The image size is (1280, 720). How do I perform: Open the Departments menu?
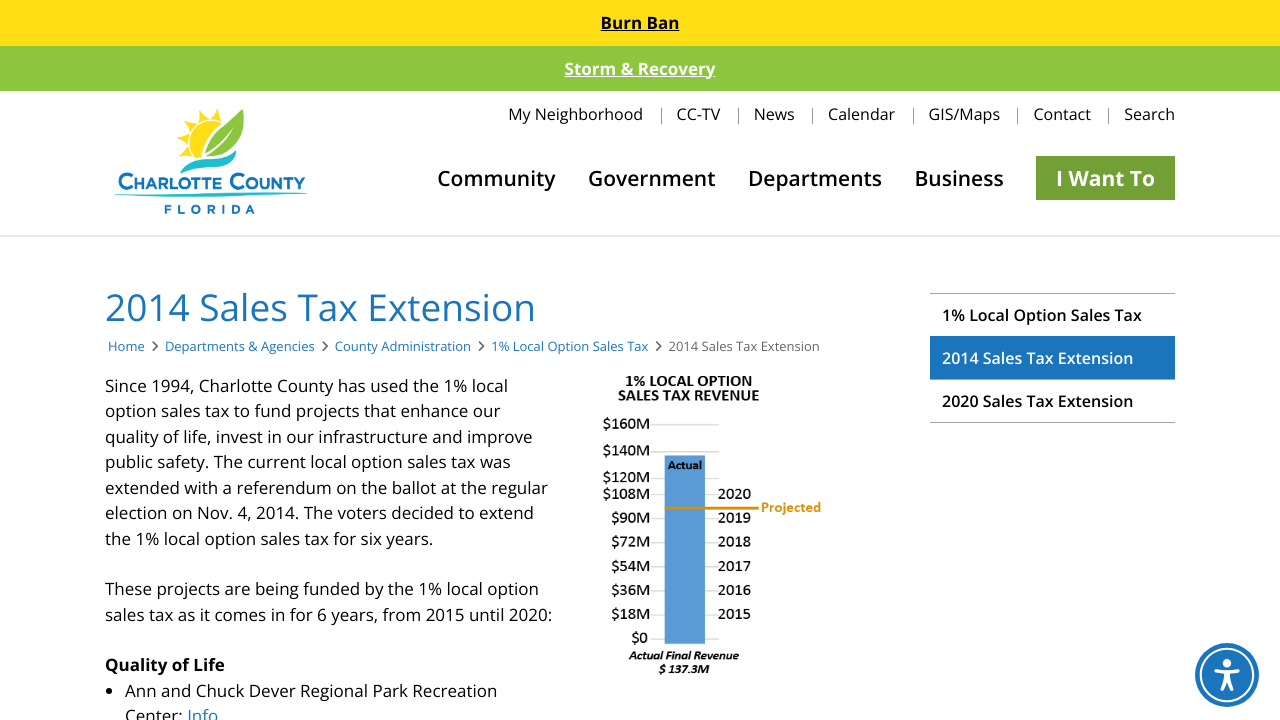tap(814, 178)
